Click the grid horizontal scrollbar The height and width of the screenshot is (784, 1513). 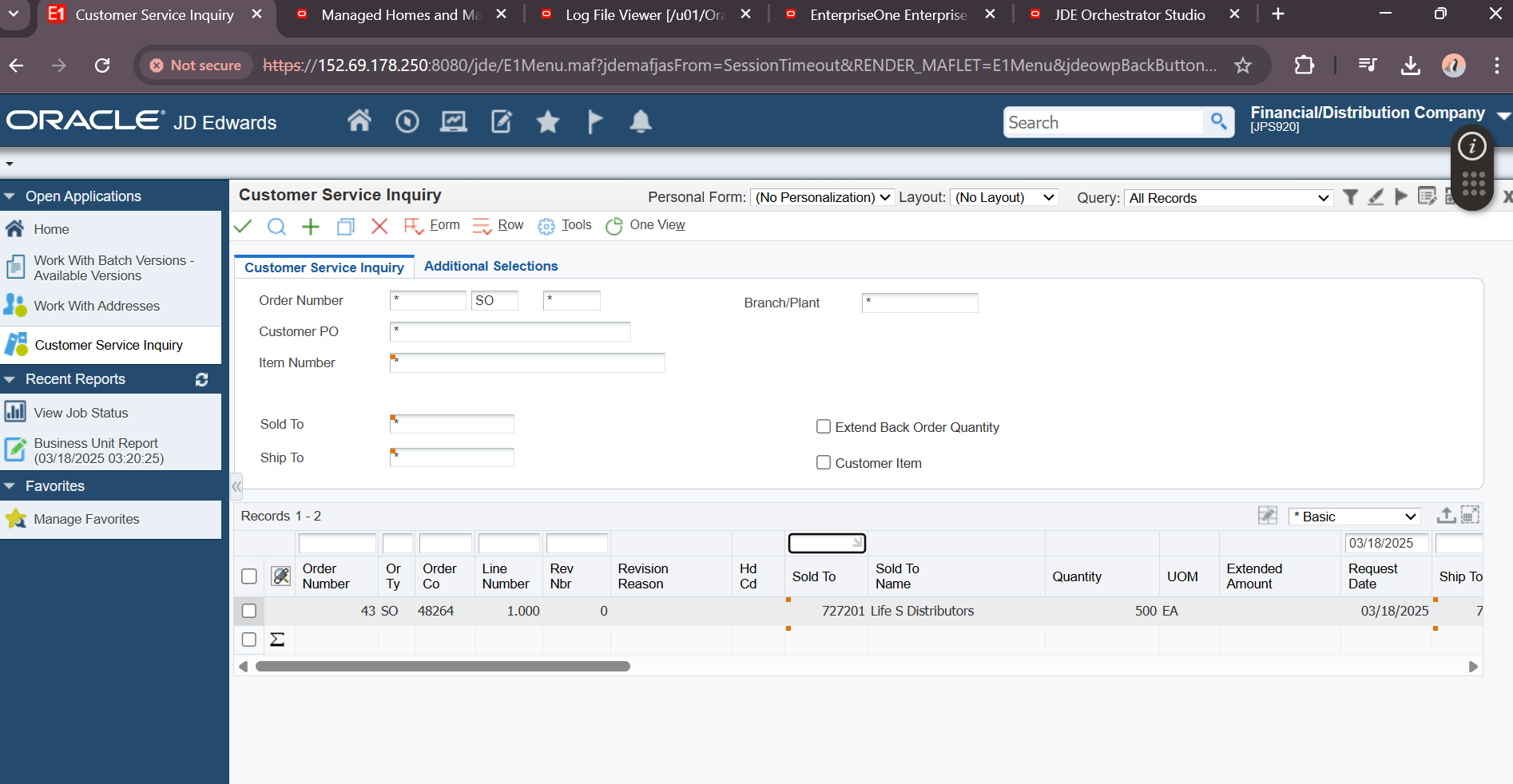click(443, 666)
